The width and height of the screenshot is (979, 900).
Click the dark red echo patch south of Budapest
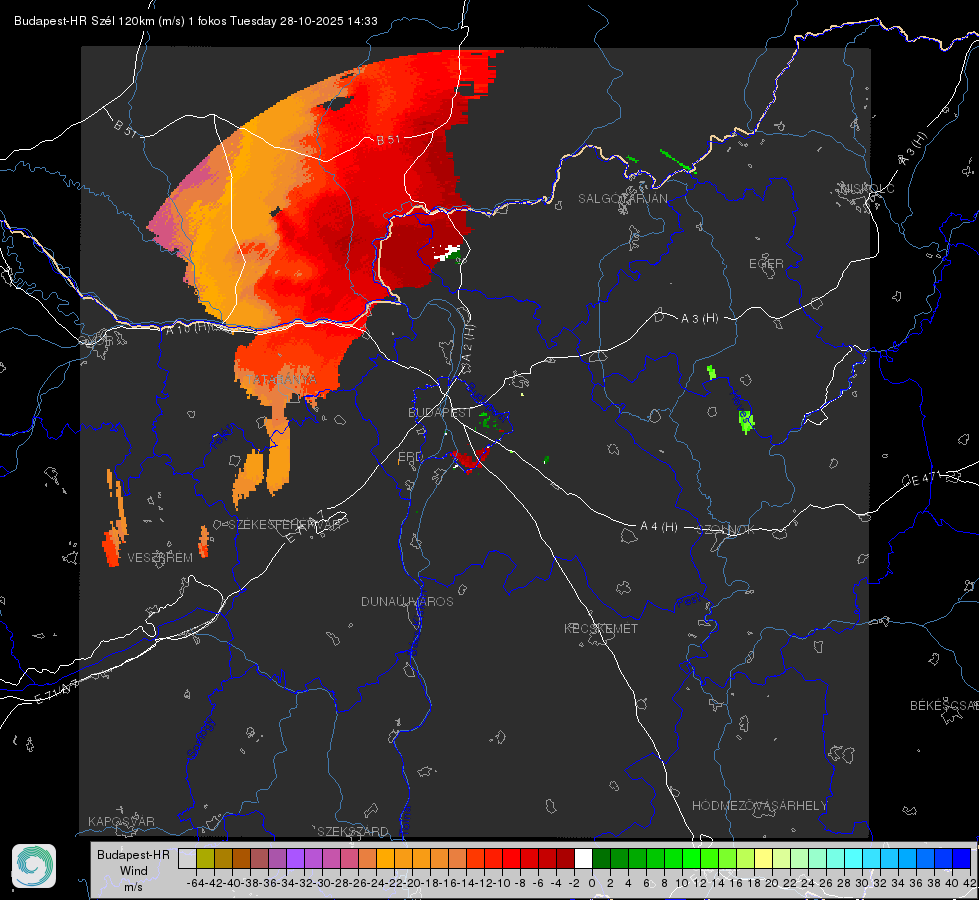(x=470, y=460)
